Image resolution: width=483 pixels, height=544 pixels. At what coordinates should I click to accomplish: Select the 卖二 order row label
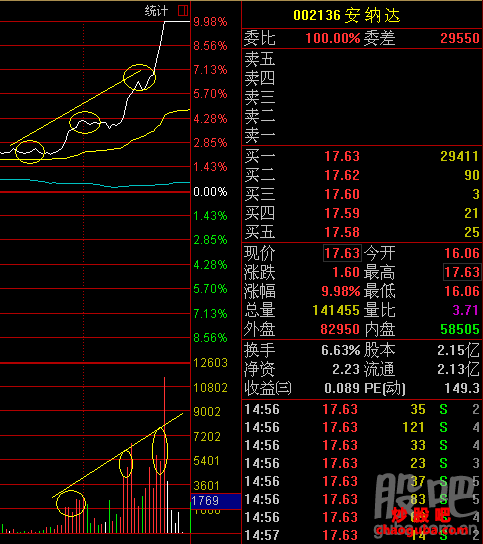pyautogui.click(x=260, y=116)
